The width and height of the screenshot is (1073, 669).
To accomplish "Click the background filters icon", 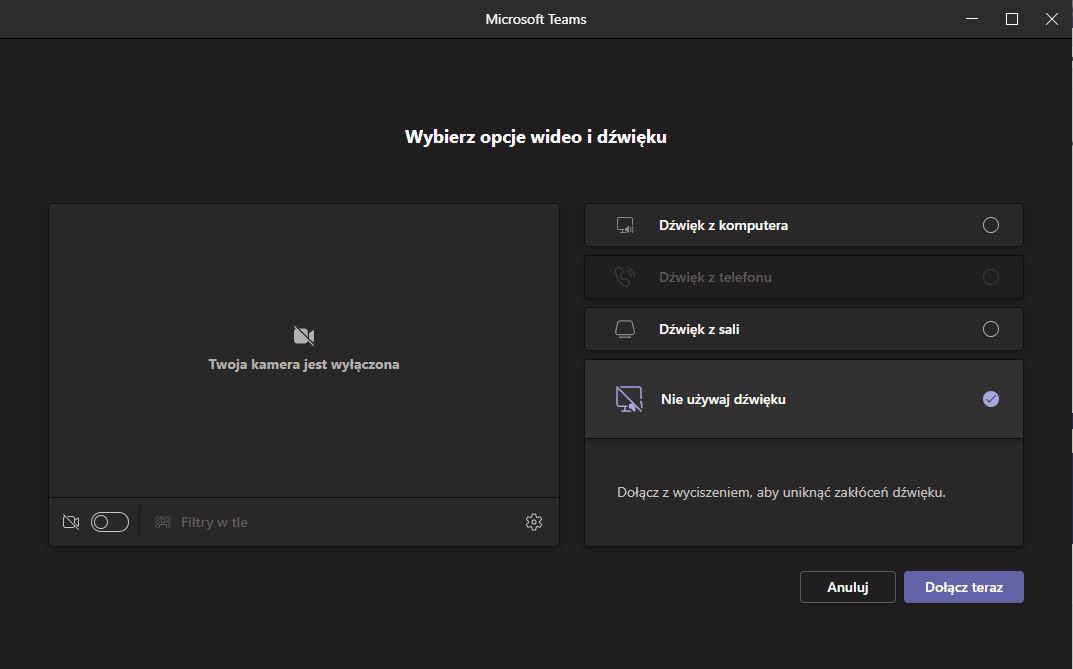I will (x=163, y=522).
